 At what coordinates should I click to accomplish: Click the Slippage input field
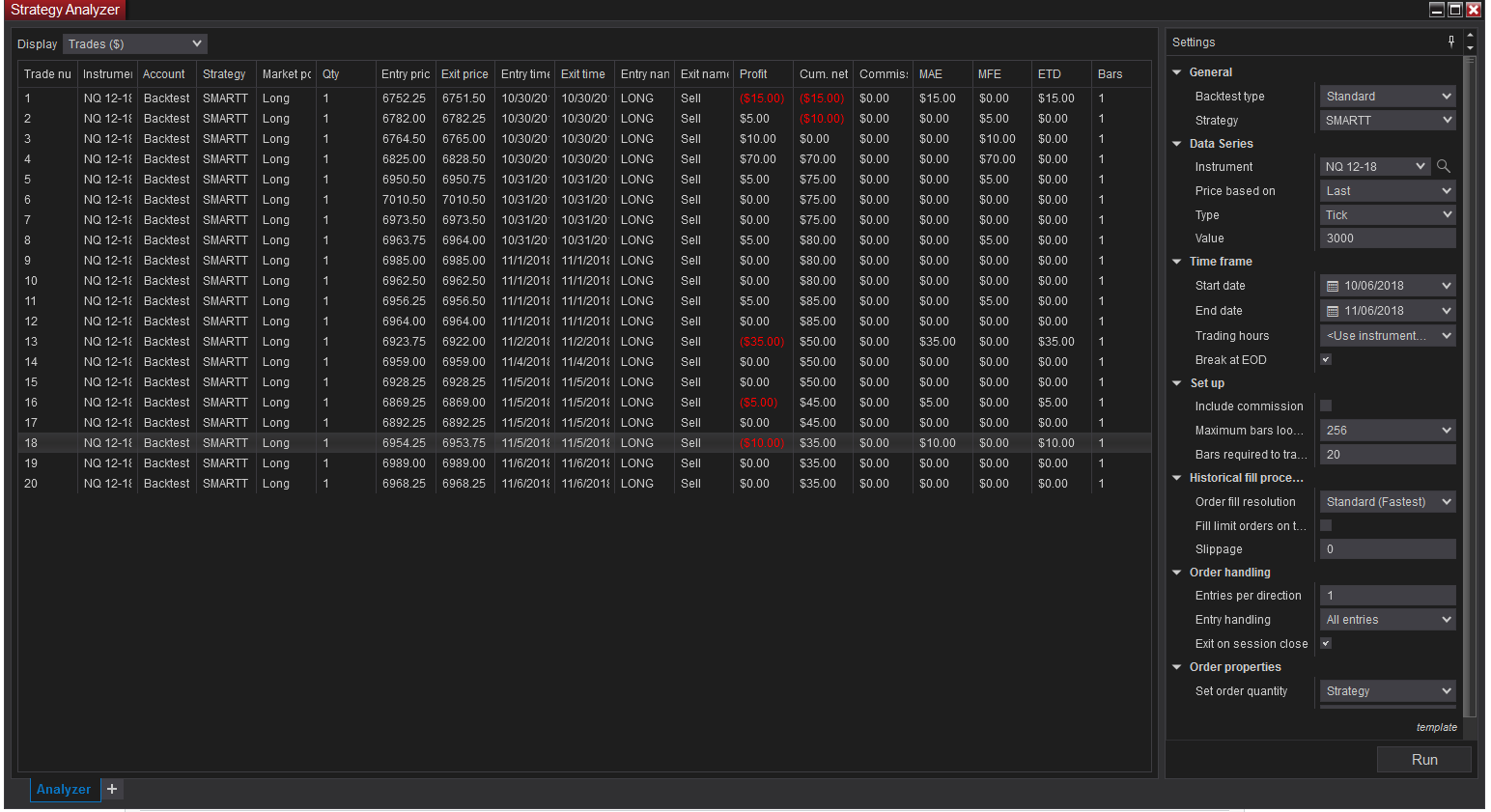1388,548
